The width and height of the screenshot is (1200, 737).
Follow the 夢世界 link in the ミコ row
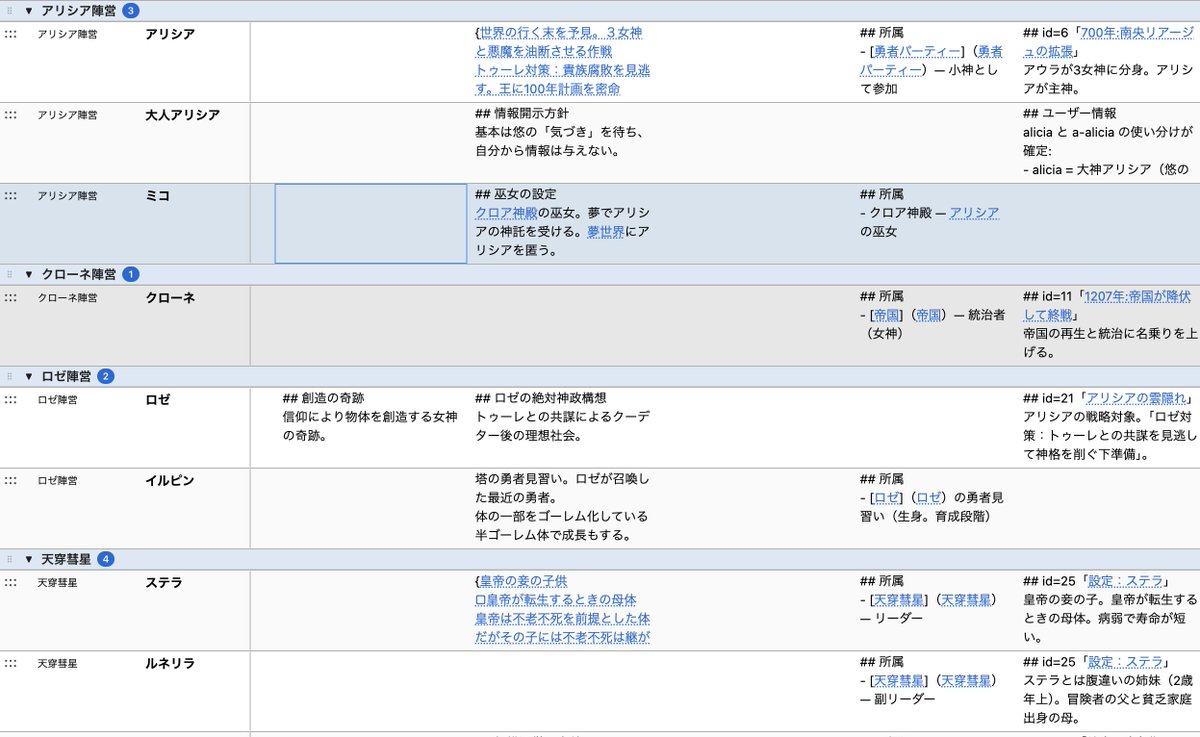(606, 232)
